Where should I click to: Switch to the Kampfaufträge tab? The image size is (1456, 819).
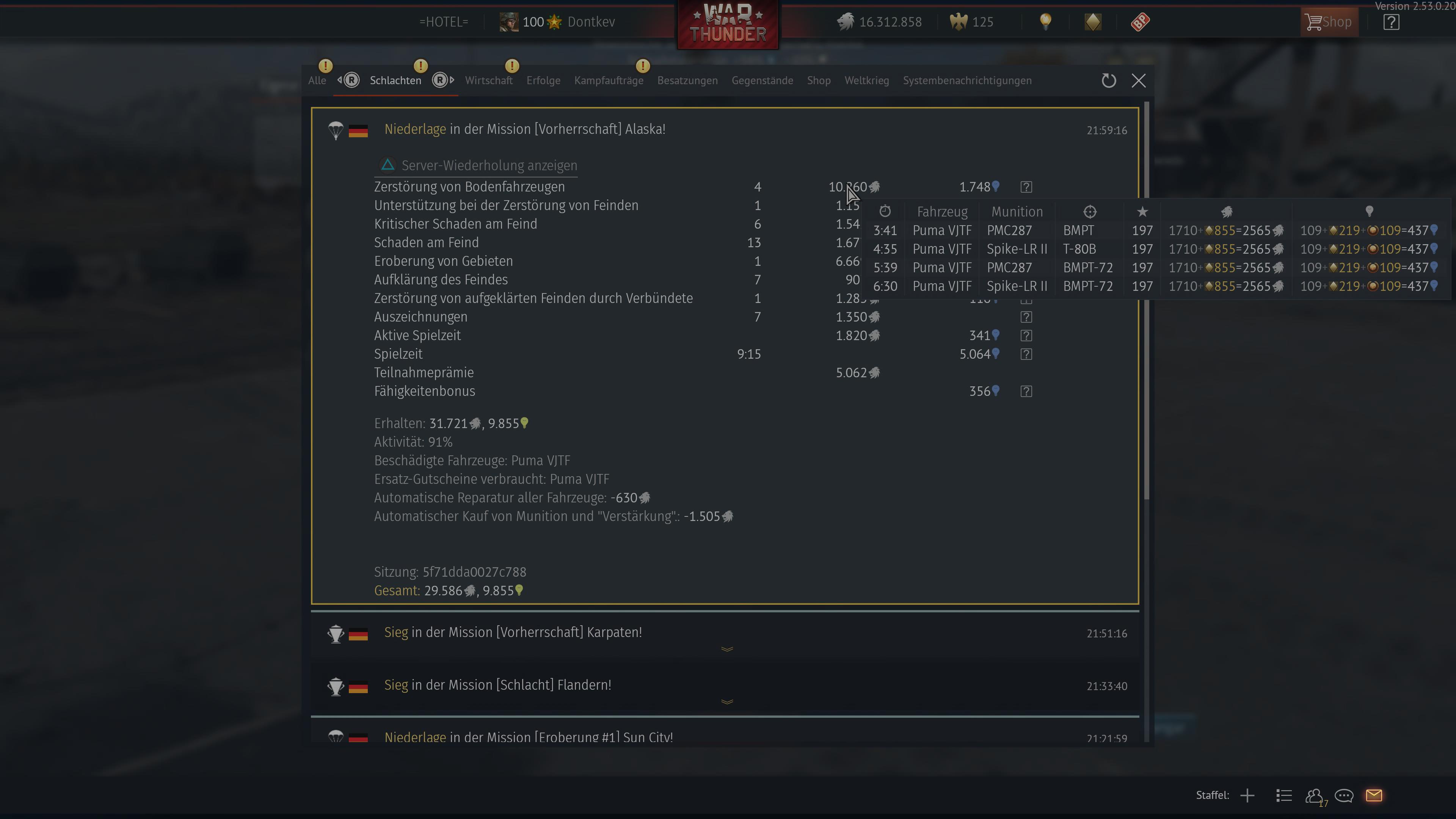click(x=609, y=81)
